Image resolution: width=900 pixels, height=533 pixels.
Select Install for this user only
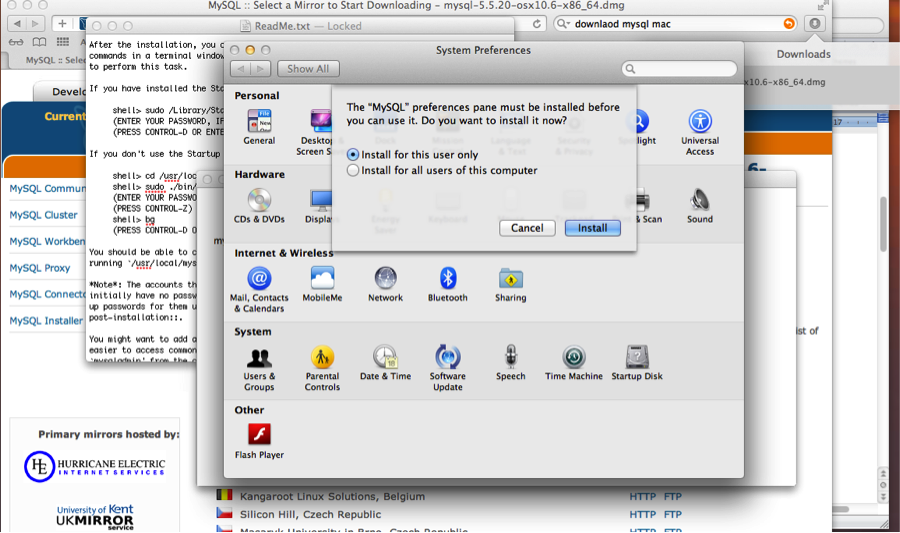[352, 155]
